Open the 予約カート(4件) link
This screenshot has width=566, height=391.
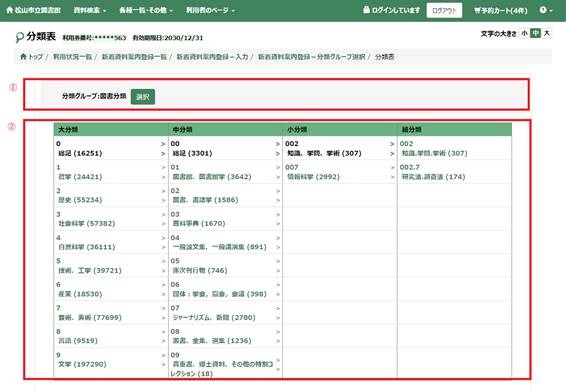(501, 10)
